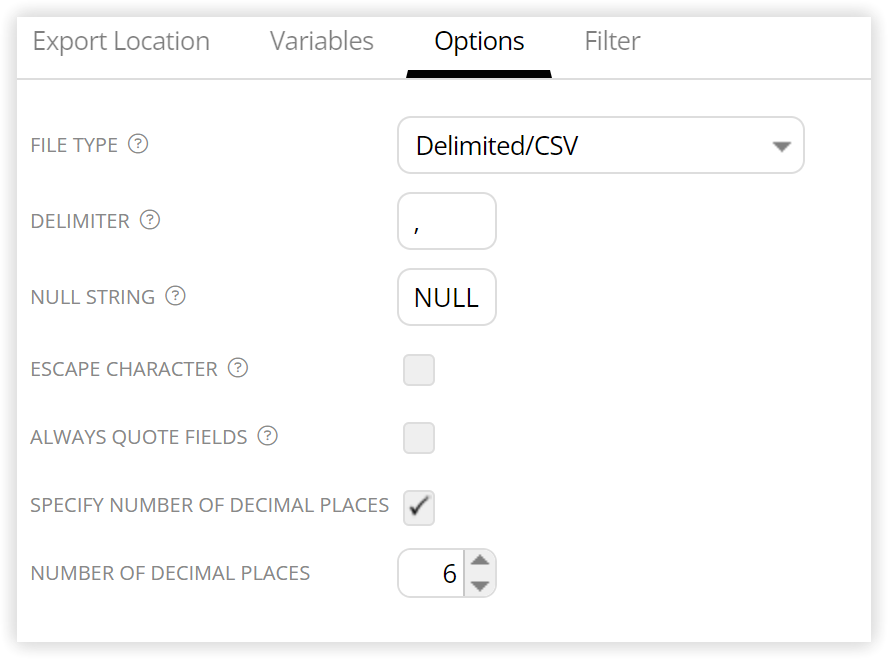The width and height of the screenshot is (888, 659).
Task: Click the DELIMITER help question mark
Action: click(x=150, y=220)
